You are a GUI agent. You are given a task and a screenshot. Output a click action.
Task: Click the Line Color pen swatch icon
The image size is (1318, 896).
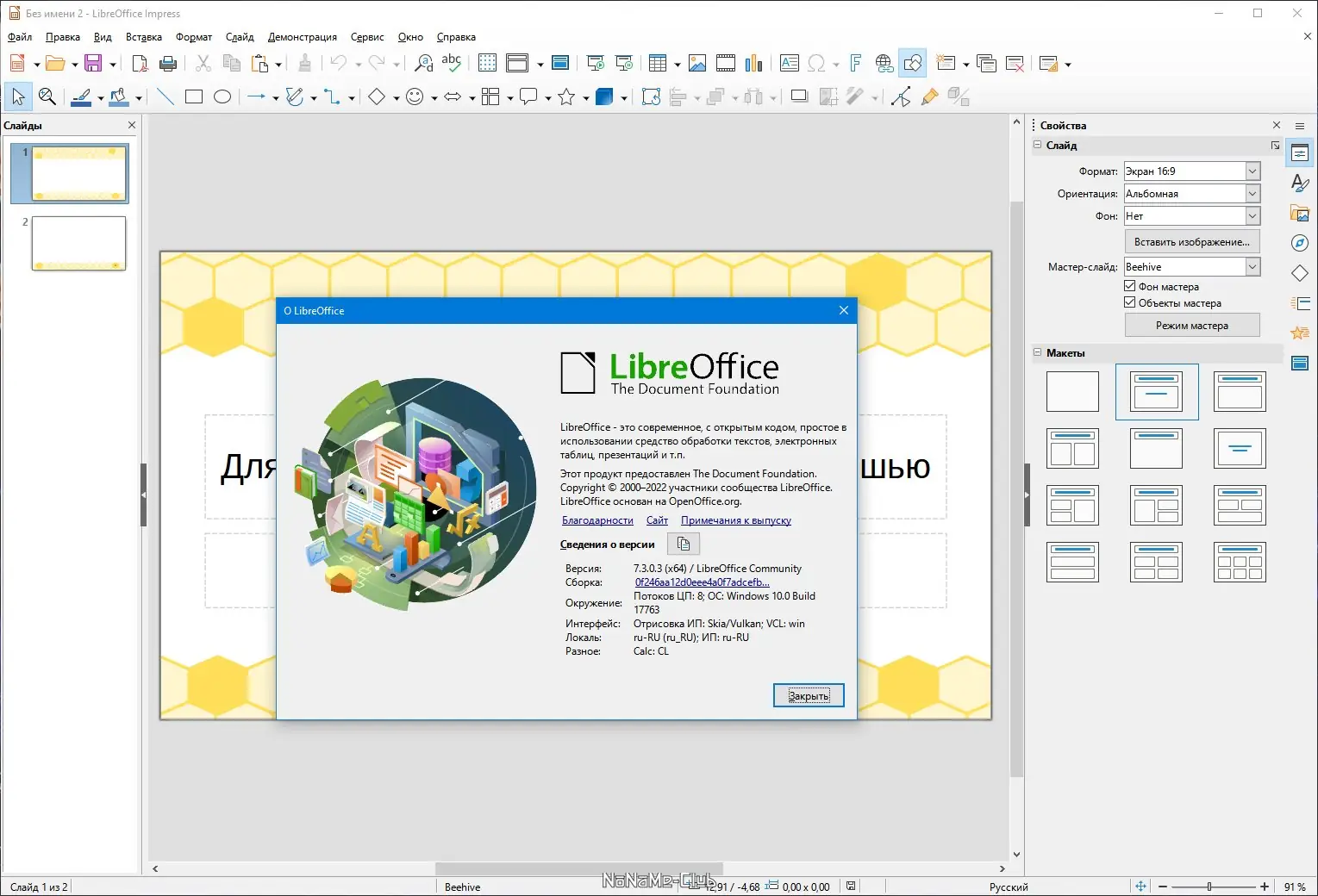[x=82, y=96]
